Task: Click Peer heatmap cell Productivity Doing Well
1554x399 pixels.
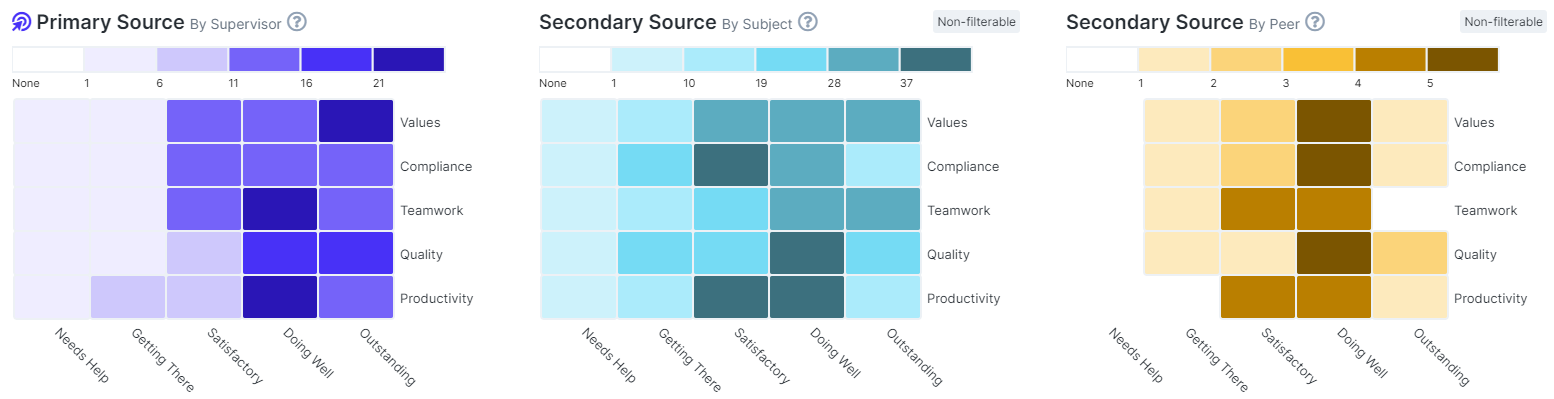Action: point(1334,297)
